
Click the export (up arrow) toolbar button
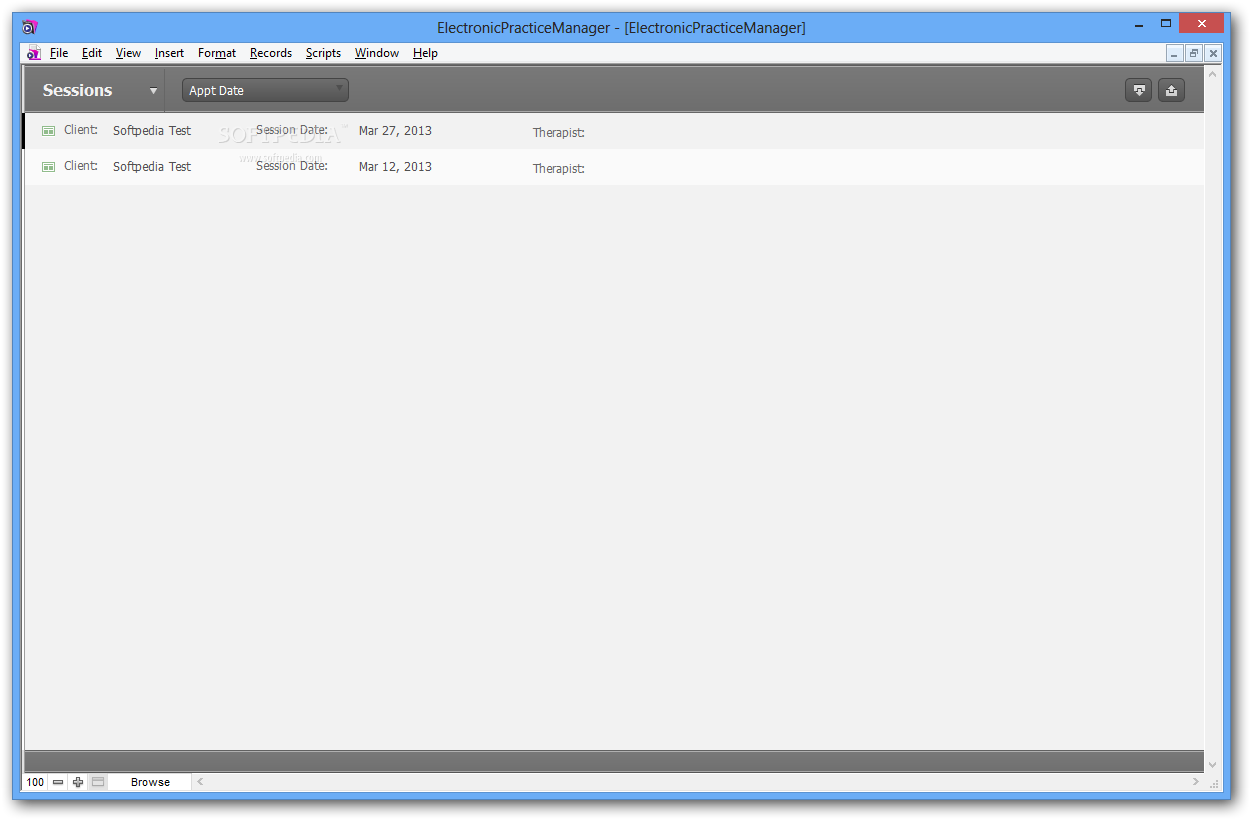(x=1171, y=90)
